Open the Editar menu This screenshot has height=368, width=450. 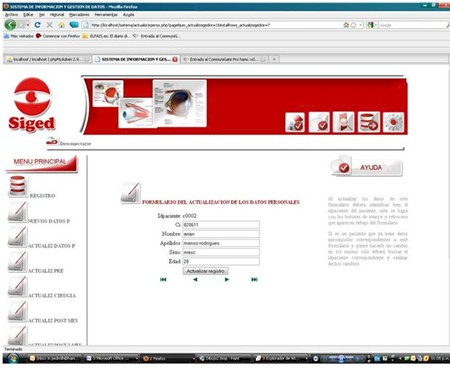point(28,15)
